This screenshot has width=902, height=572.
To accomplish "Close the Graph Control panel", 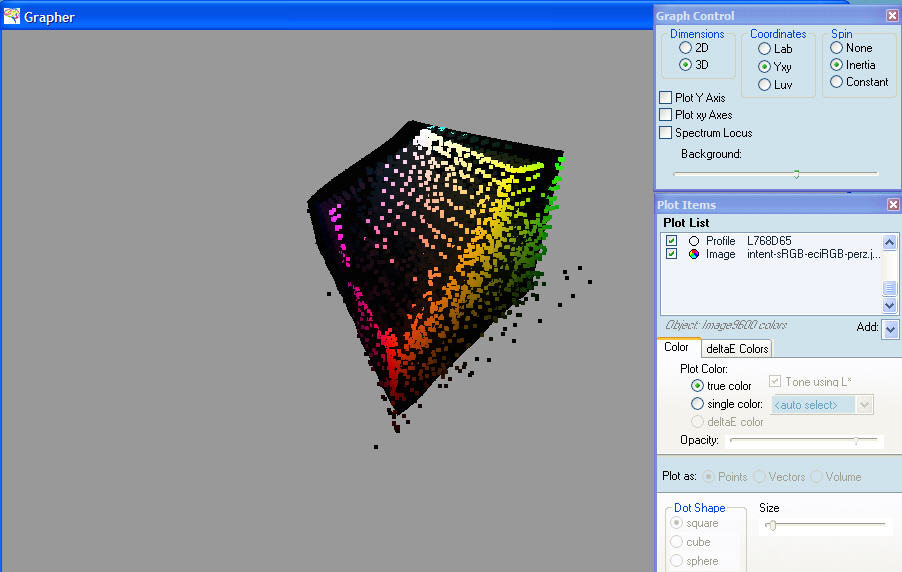I will [892, 15].
